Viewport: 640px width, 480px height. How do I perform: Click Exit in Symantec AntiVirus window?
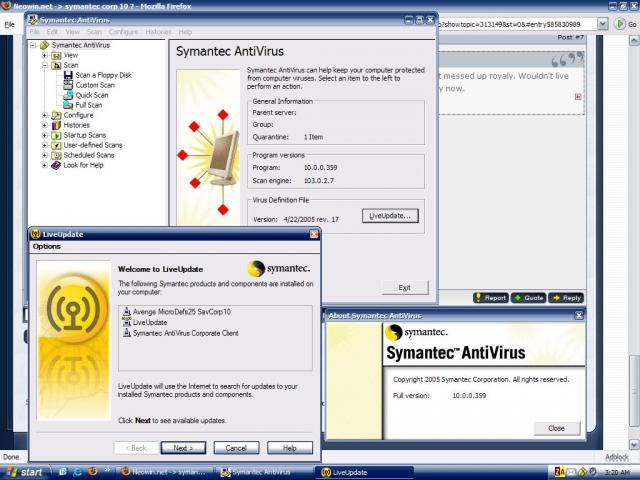(405, 287)
